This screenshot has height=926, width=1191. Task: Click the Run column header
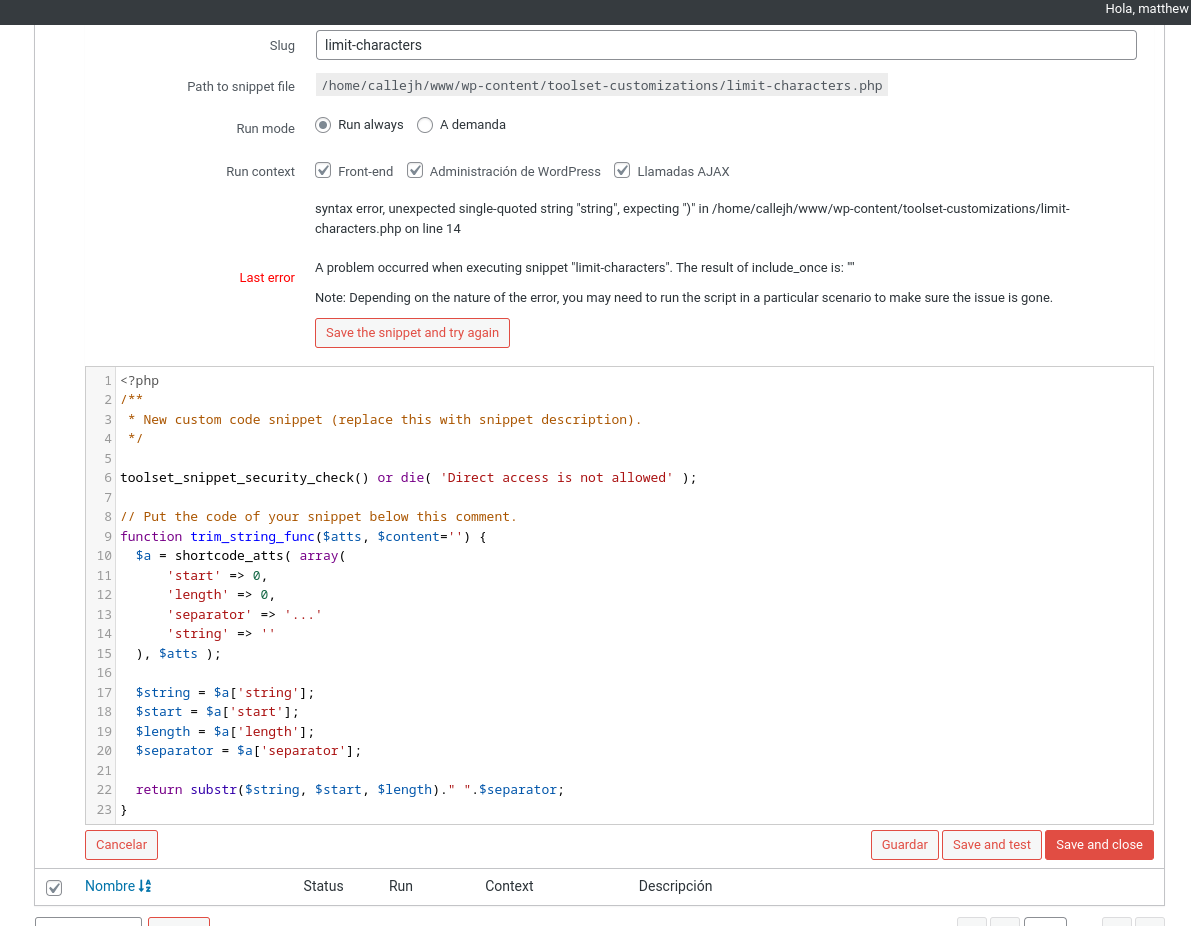tap(400, 886)
